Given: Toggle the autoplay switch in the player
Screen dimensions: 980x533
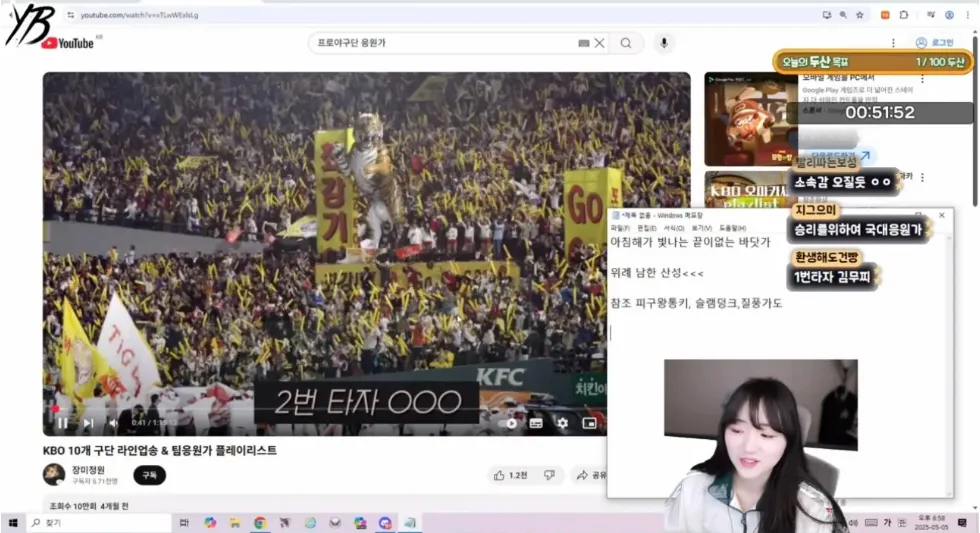Looking at the screenshot, I should (508, 423).
